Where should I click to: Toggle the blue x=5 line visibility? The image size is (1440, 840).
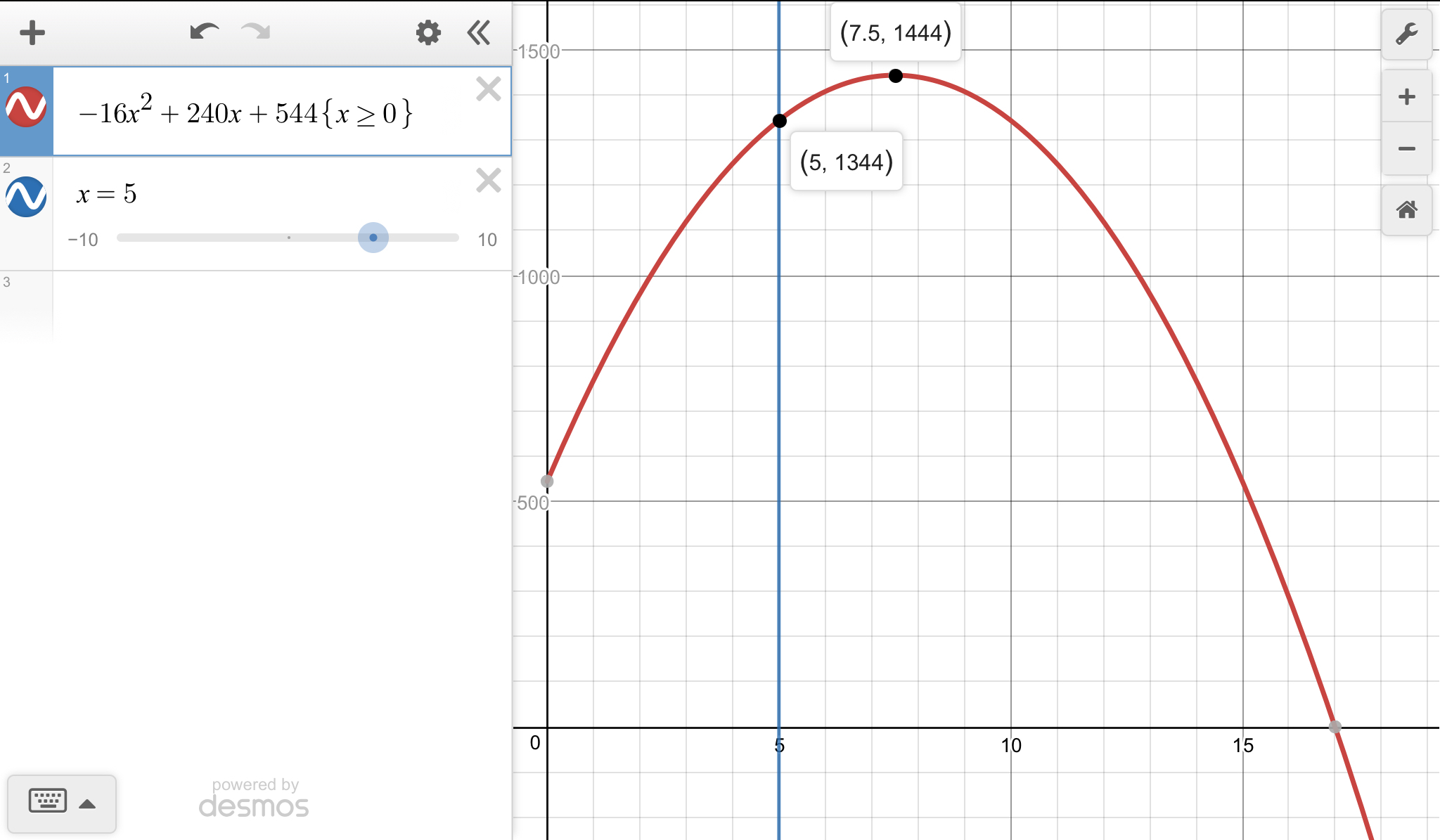pos(26,196)
